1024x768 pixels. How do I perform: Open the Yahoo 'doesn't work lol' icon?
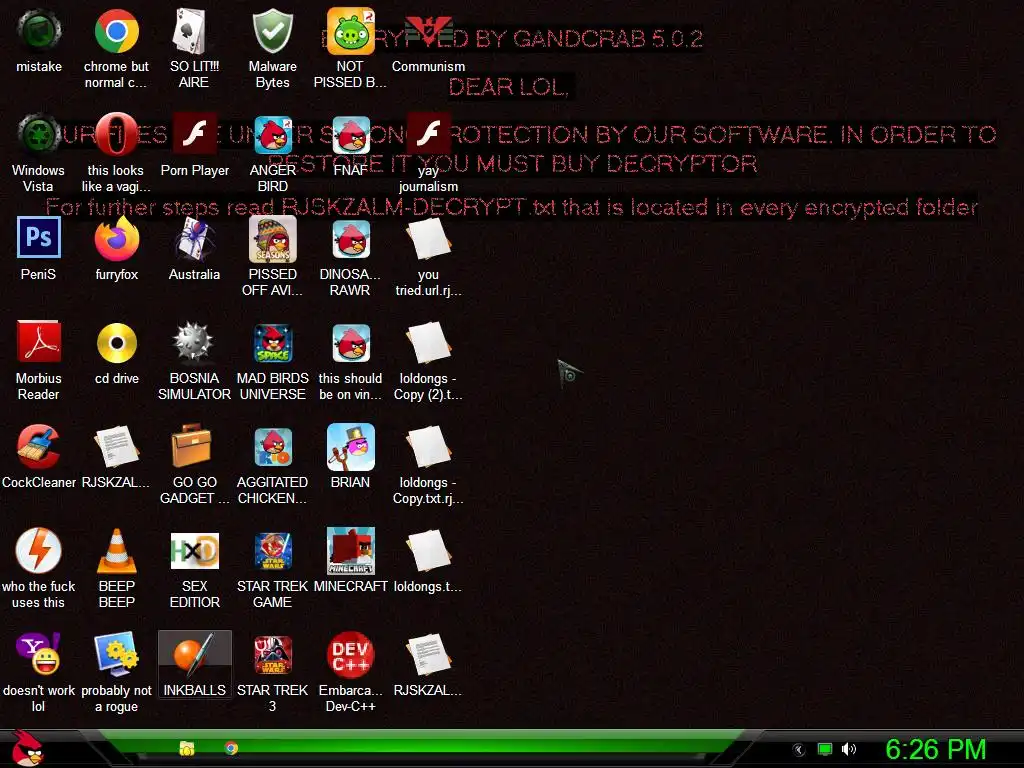click(39, 653)
